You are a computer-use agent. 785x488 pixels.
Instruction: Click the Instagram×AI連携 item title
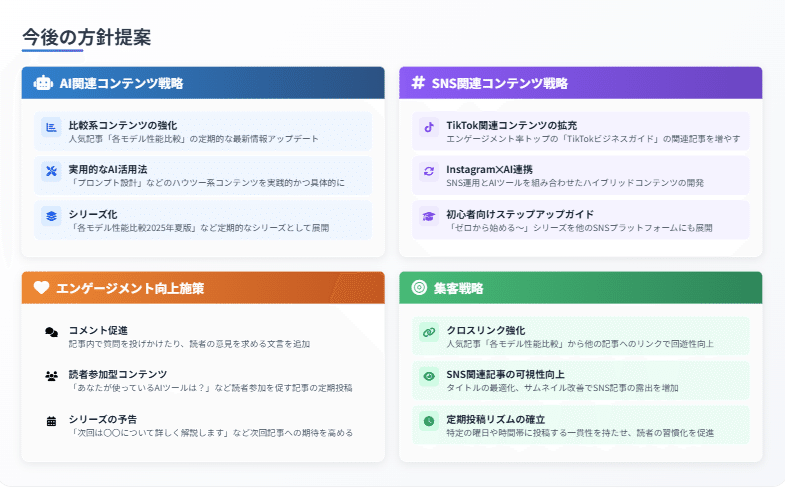click(x=489, y=169)
